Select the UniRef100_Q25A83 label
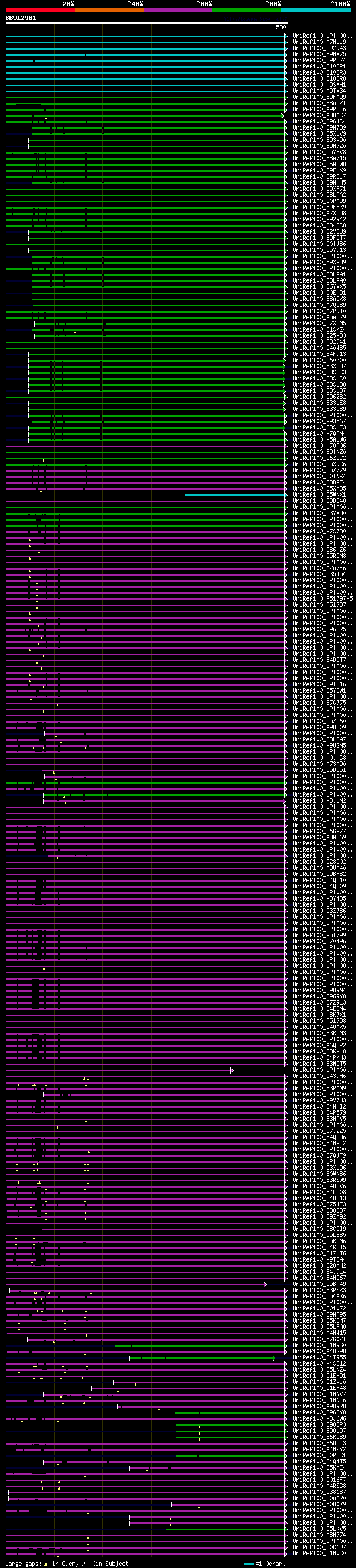356x1568 pixels. pyautogui.click(x=319, y=335)
